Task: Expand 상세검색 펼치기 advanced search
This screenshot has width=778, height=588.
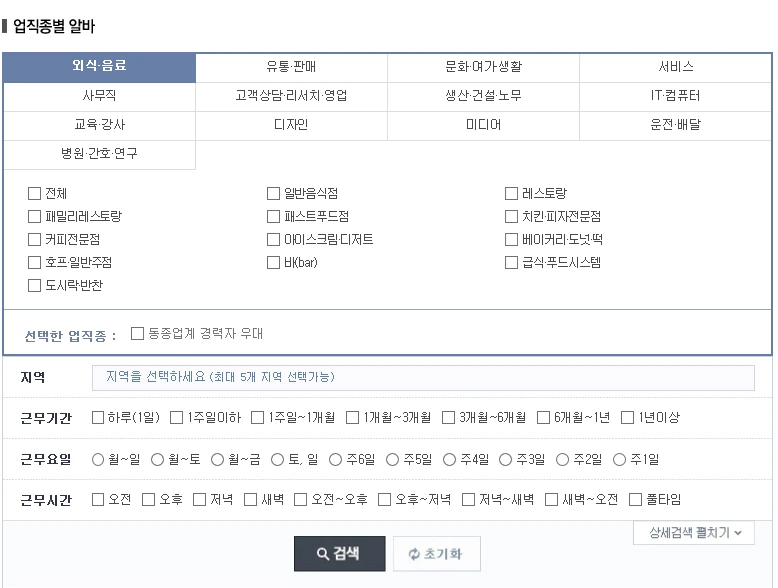Action: pos(694,533)
